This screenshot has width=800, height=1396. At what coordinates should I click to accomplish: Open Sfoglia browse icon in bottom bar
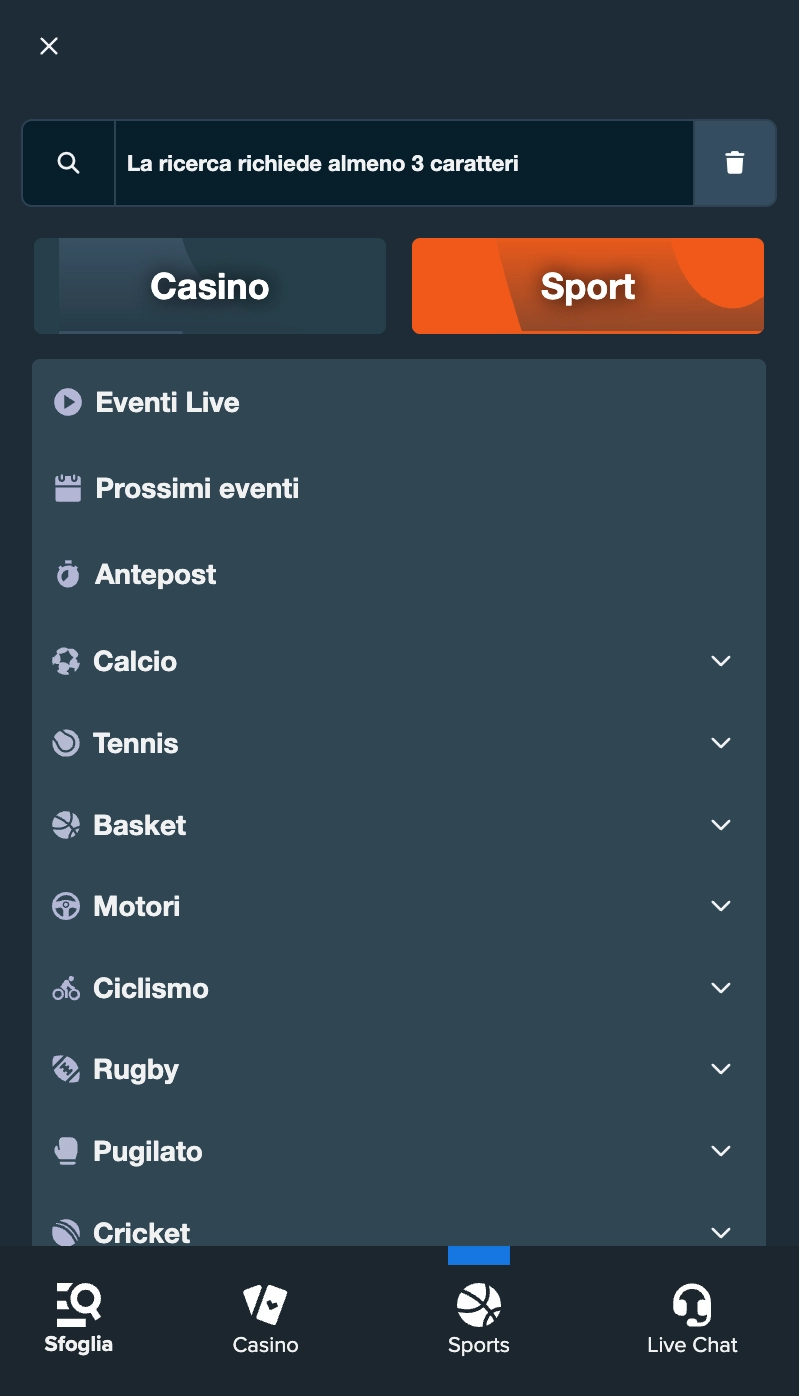point(78,1305)
